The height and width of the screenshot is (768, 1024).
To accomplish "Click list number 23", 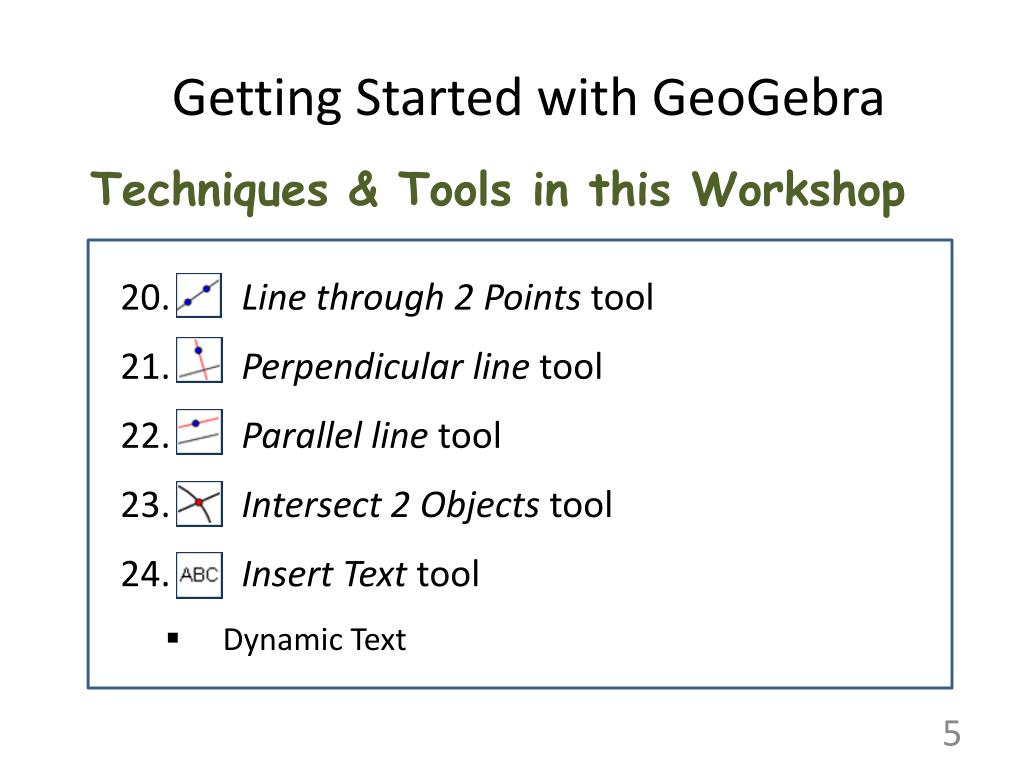I will click(x=145, y=505).
